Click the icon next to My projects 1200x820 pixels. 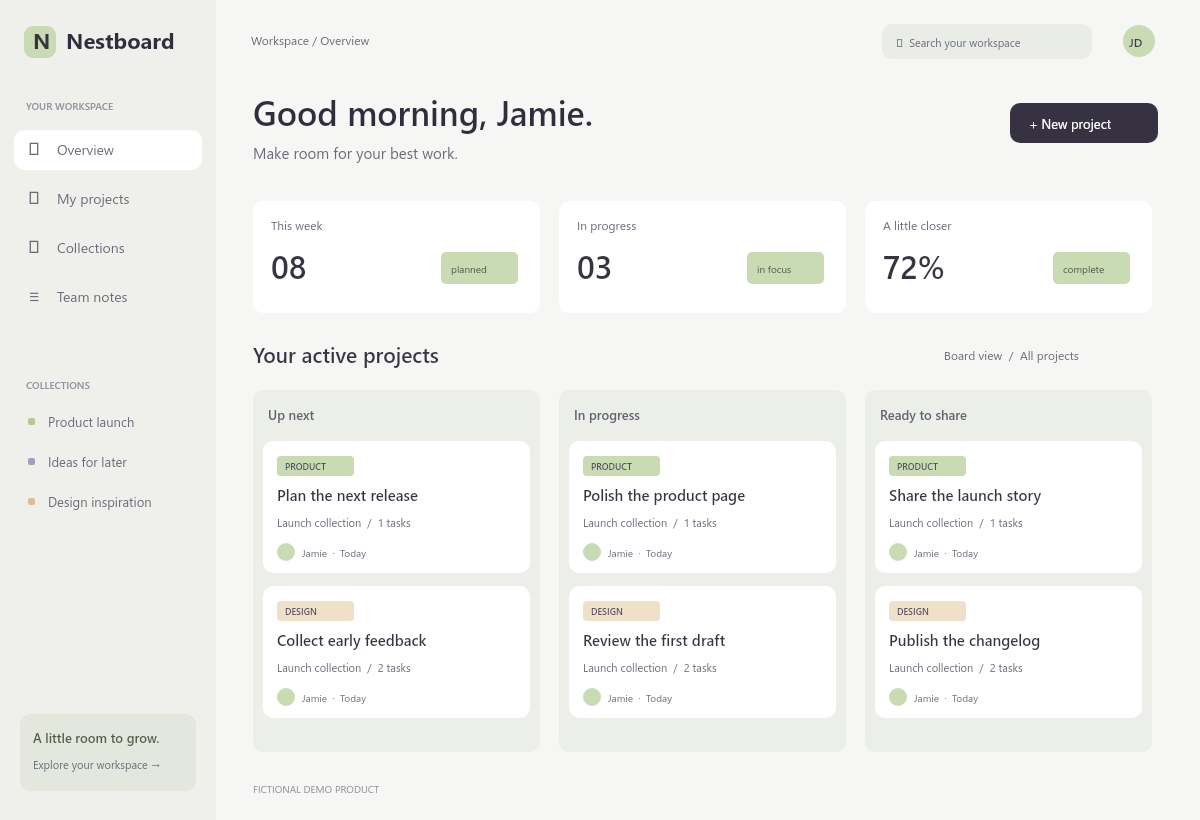point(34,199)
